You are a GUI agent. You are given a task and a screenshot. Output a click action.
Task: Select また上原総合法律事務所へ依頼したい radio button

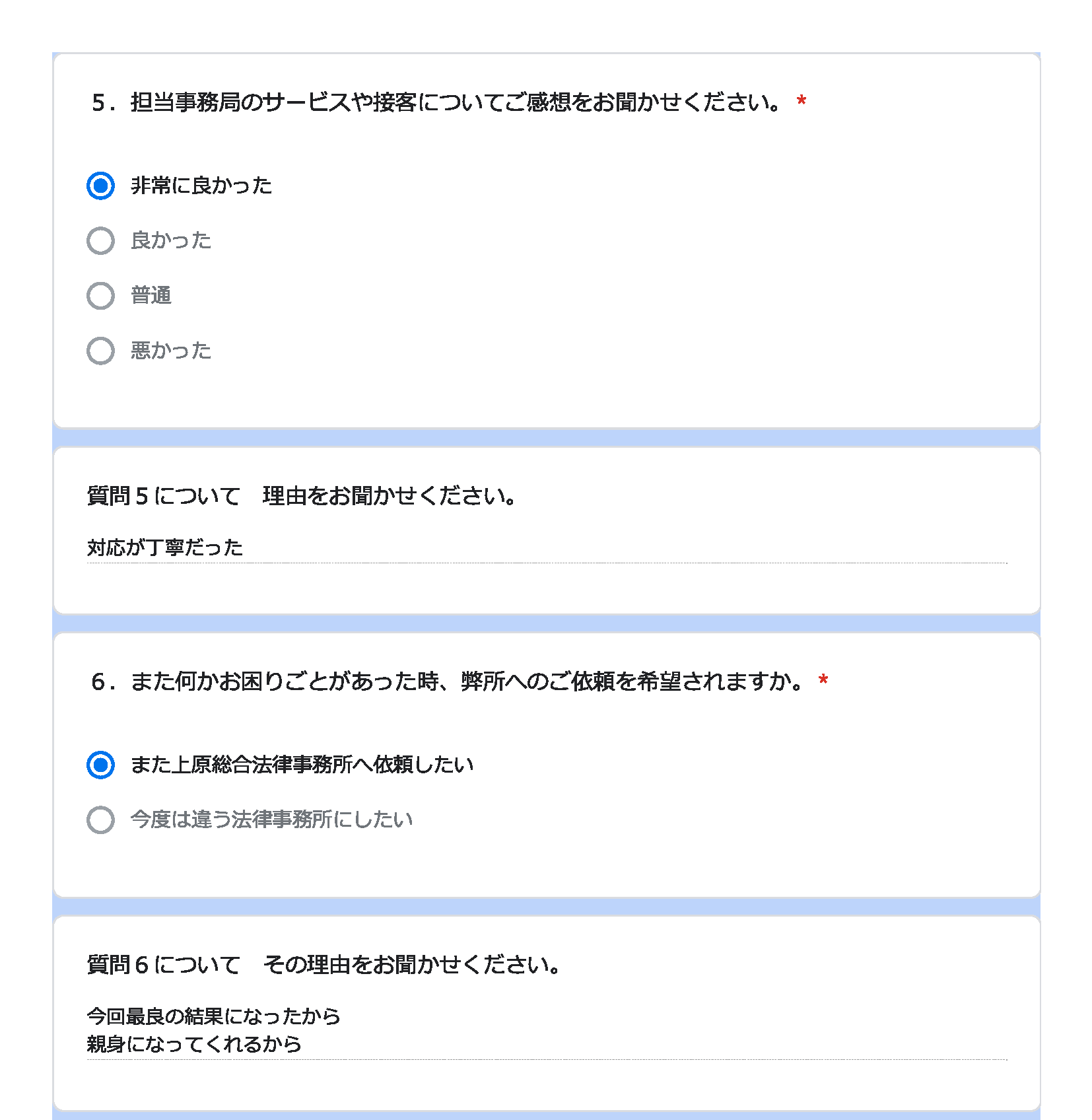point(100,765)
